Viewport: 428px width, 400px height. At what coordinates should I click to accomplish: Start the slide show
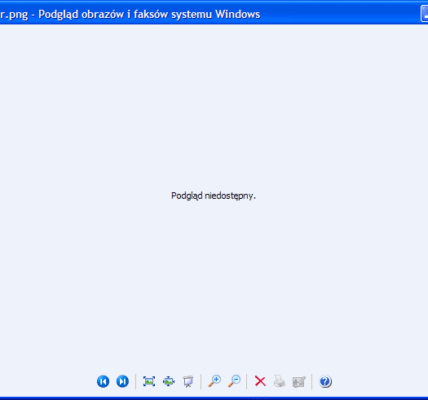coord(188,381)
